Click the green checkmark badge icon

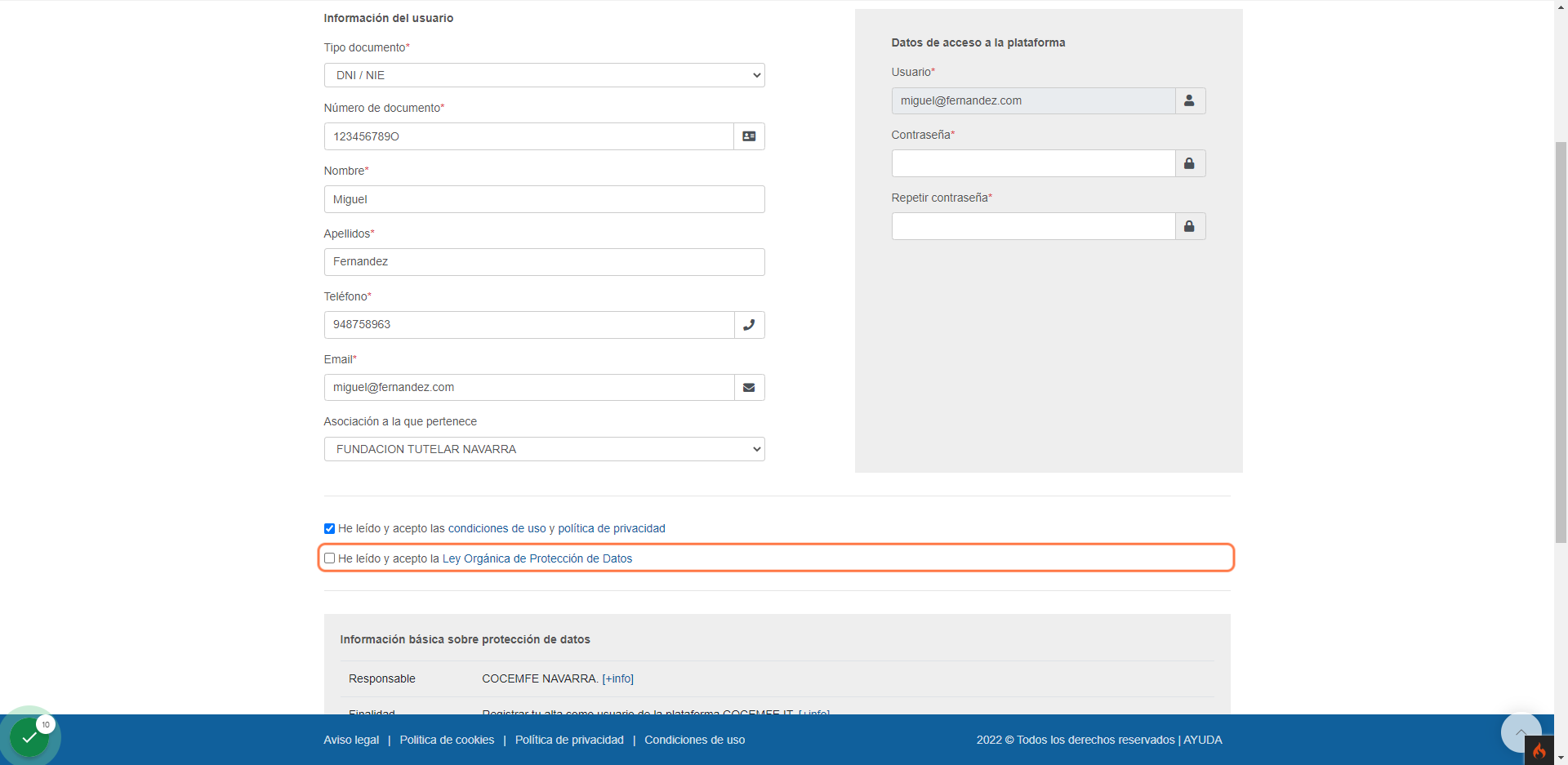coord(29,737)
